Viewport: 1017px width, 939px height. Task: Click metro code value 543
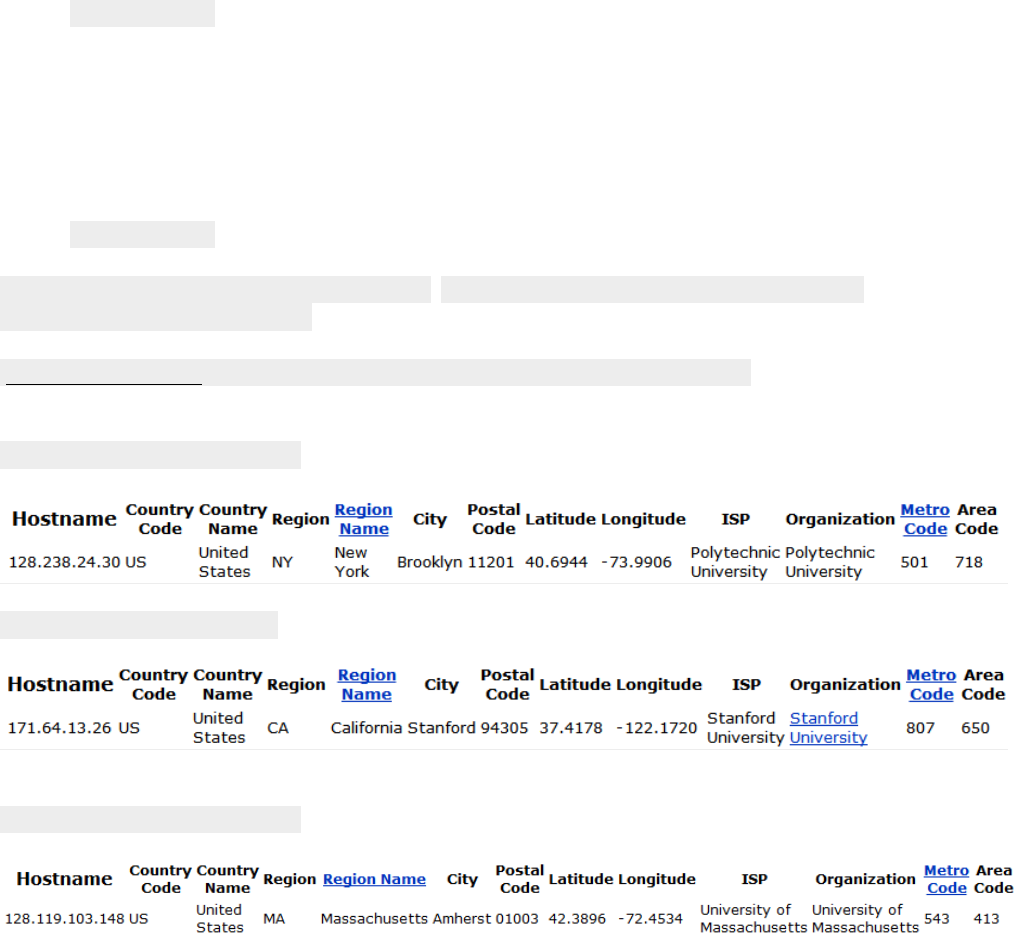click(937, 919)
